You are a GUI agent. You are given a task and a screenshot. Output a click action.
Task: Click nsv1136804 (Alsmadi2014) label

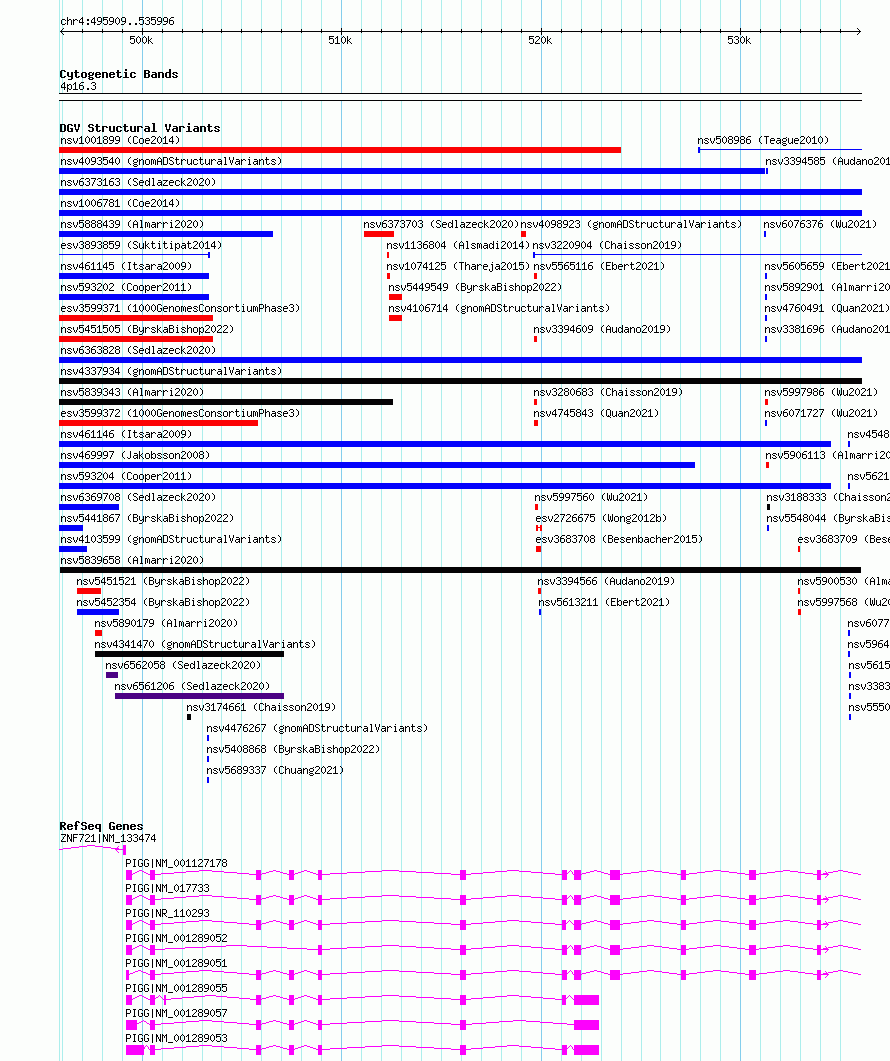(x=458, y=245)
